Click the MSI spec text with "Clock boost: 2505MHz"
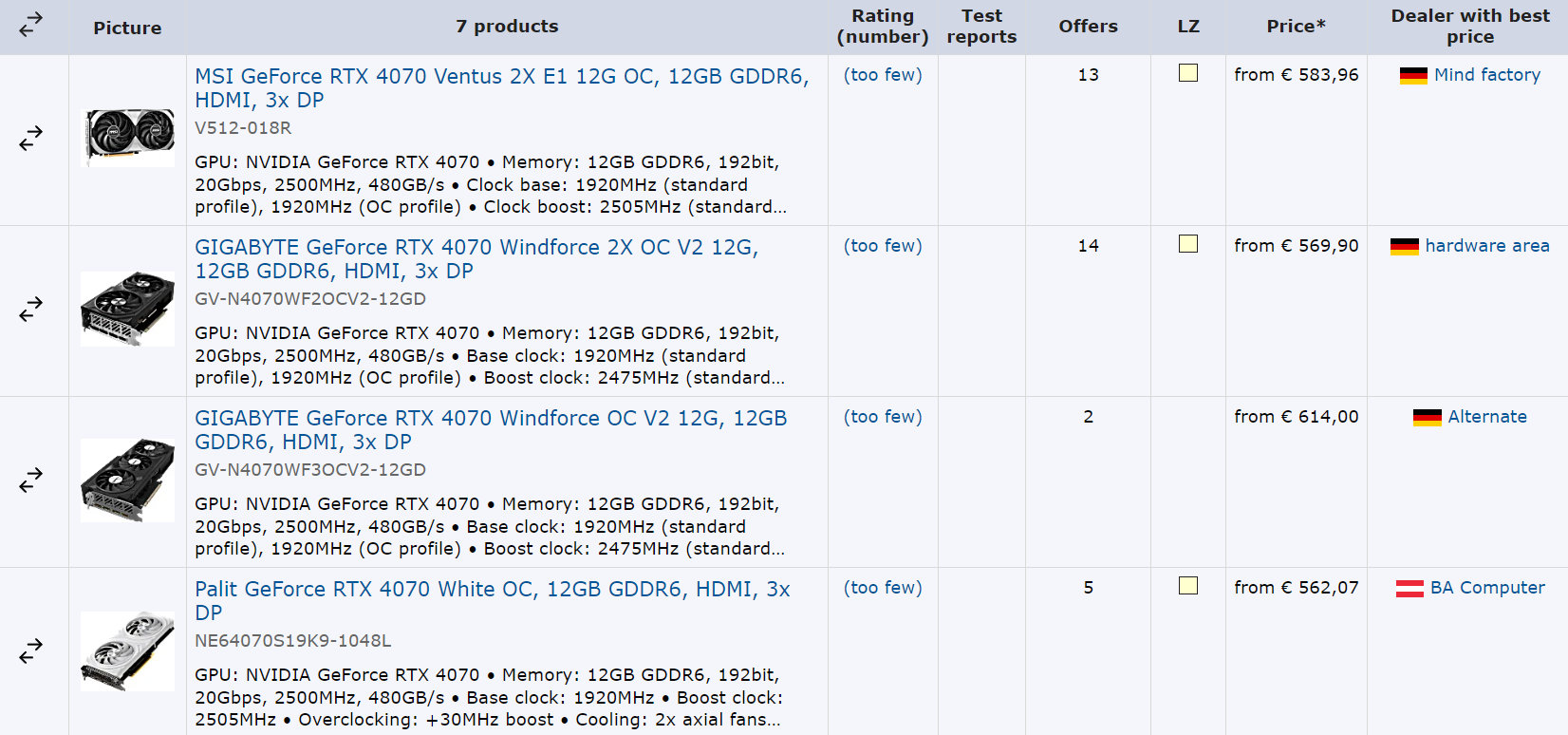The image size is (1568, 735). coord(491,185)
